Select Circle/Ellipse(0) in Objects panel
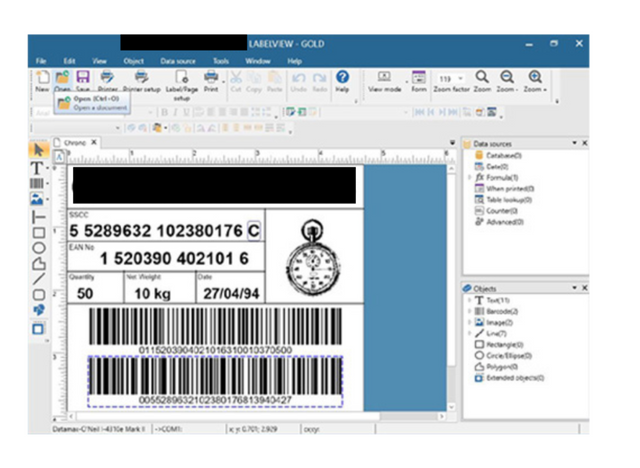 503,355
